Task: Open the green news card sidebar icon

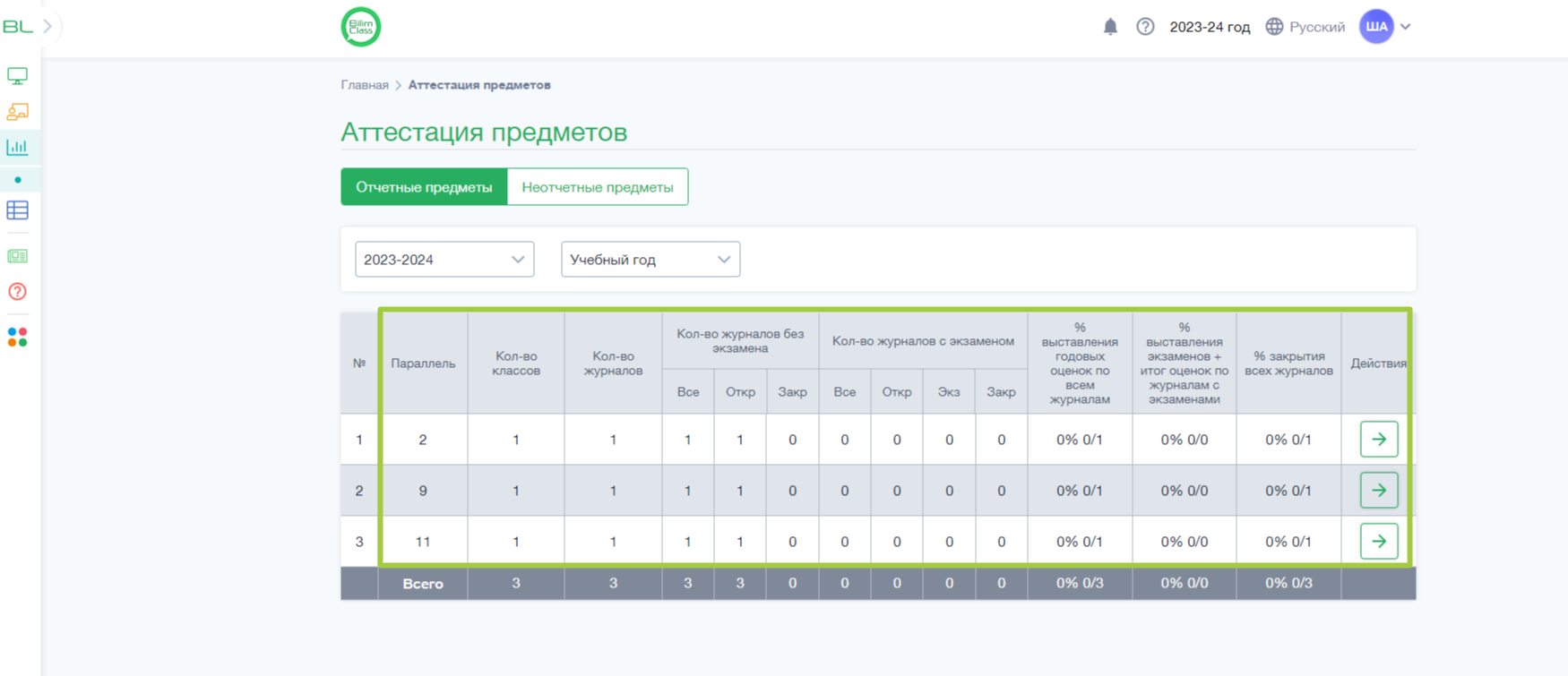Action: coord(17,256)
